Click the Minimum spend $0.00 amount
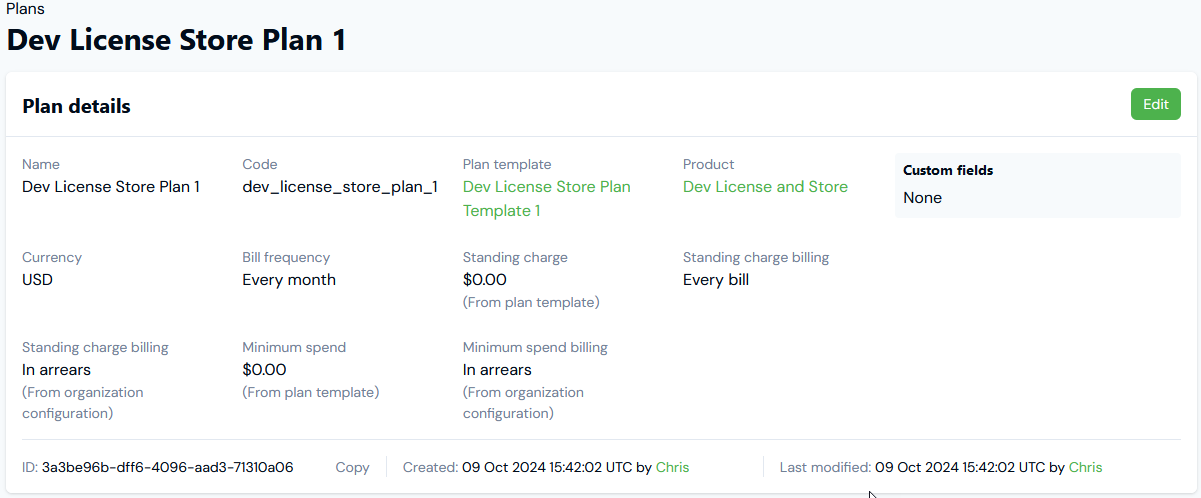 pyautogui.click(x=264, y=370)
